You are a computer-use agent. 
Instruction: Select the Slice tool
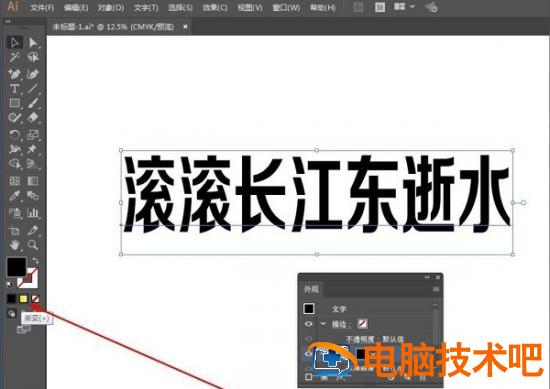33,230
